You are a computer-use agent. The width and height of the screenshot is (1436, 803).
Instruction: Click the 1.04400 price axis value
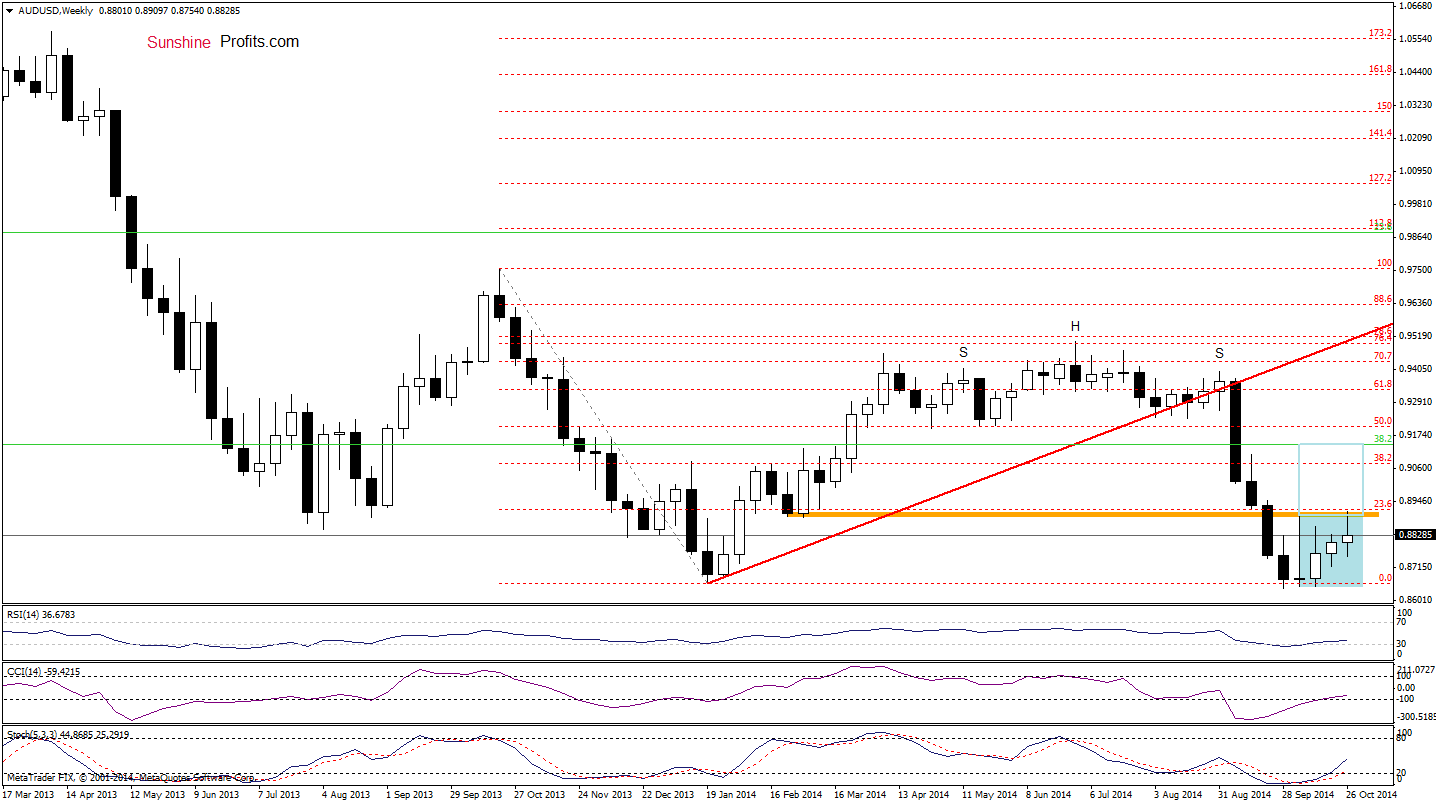coord(1416,72)
